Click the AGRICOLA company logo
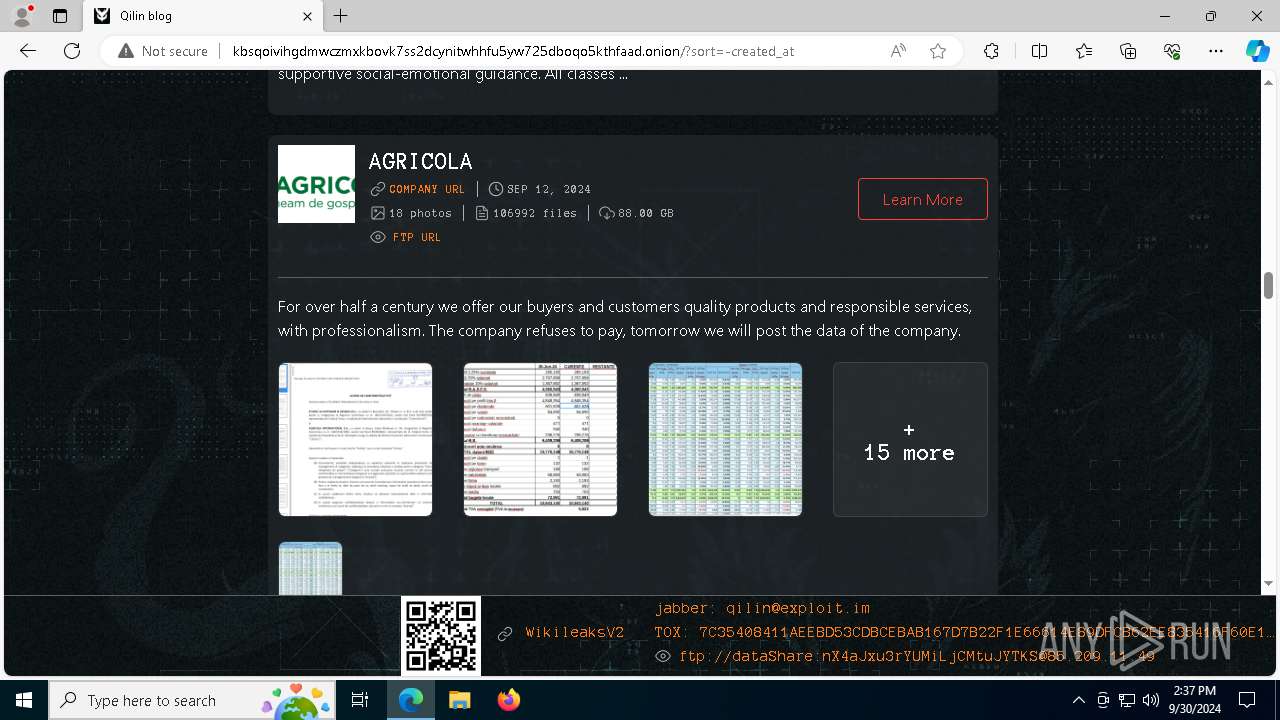Screen dimensions: 1280x720 [x=316, y=184]
